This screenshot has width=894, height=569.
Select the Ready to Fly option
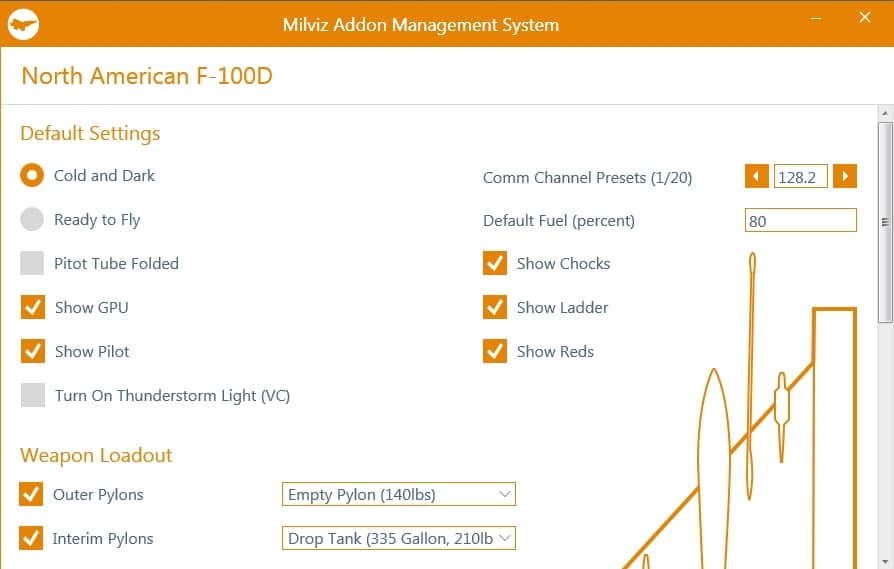[33, 219]
